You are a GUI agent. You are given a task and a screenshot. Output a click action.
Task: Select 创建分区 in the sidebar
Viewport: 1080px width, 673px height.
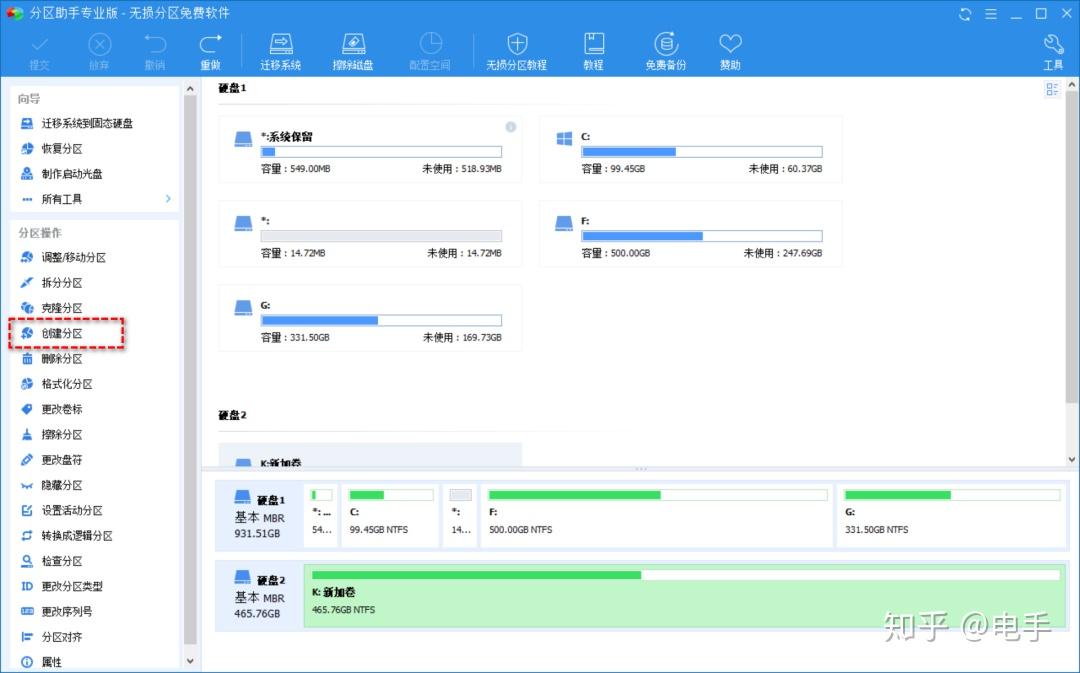62,333
